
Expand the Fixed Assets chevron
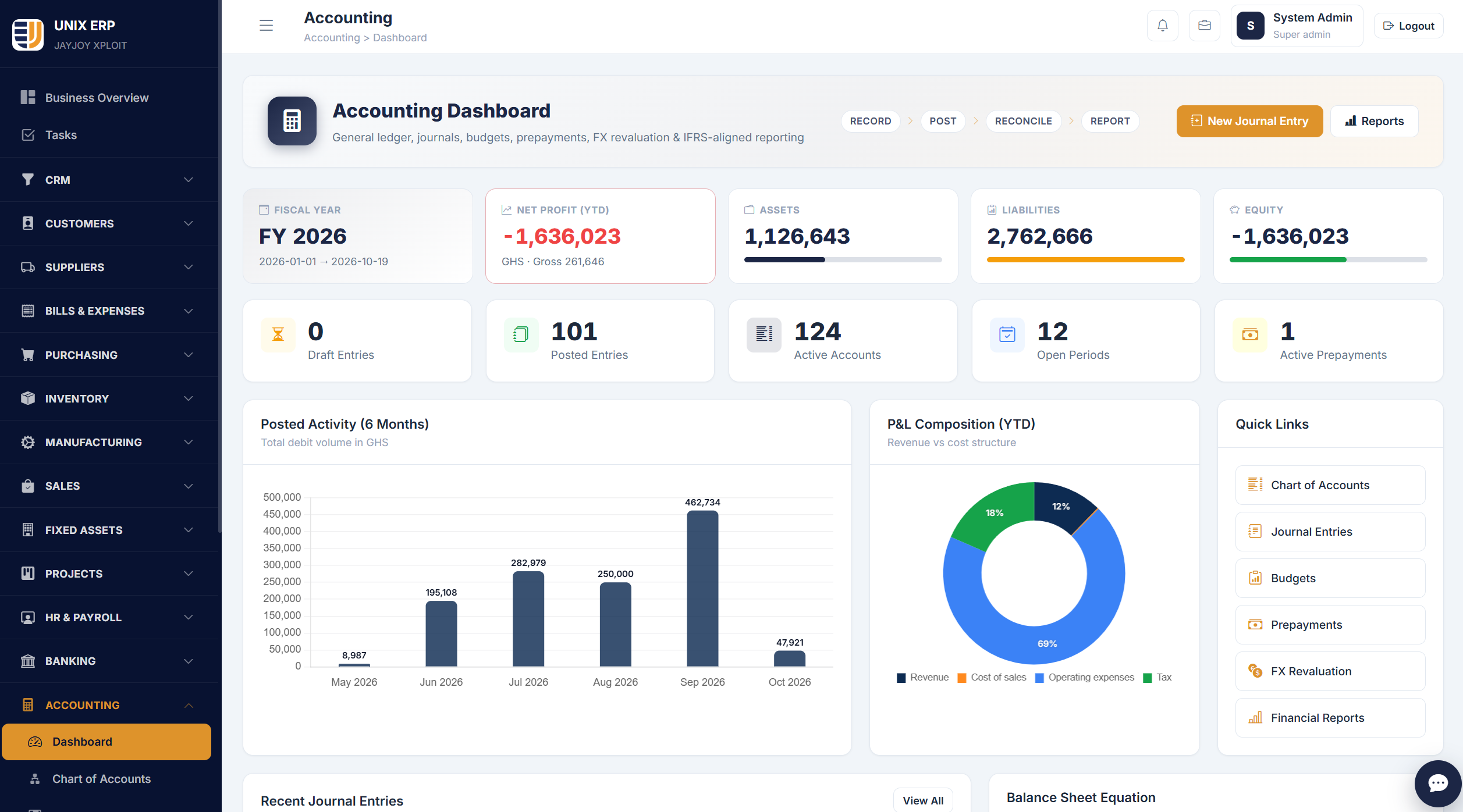(189, 530)
